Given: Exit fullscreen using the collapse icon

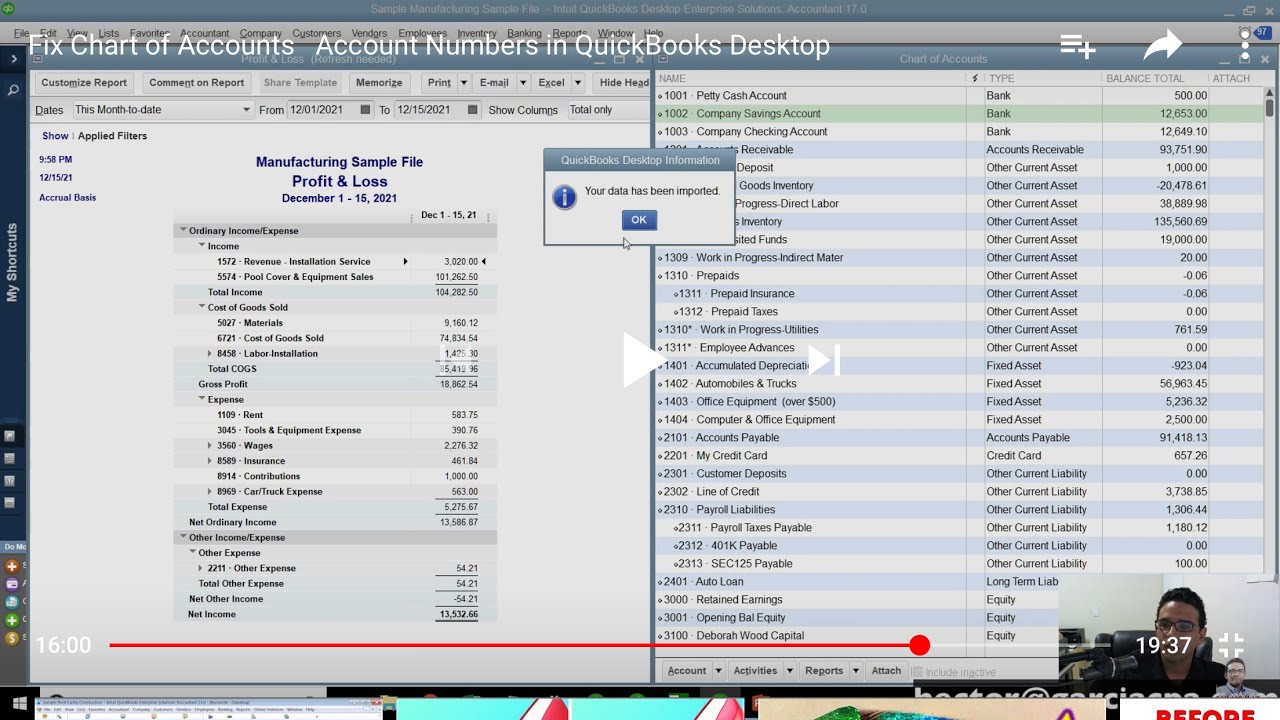Looking at the screenshot, I should pyautogui.click(x=1231, y=645).
